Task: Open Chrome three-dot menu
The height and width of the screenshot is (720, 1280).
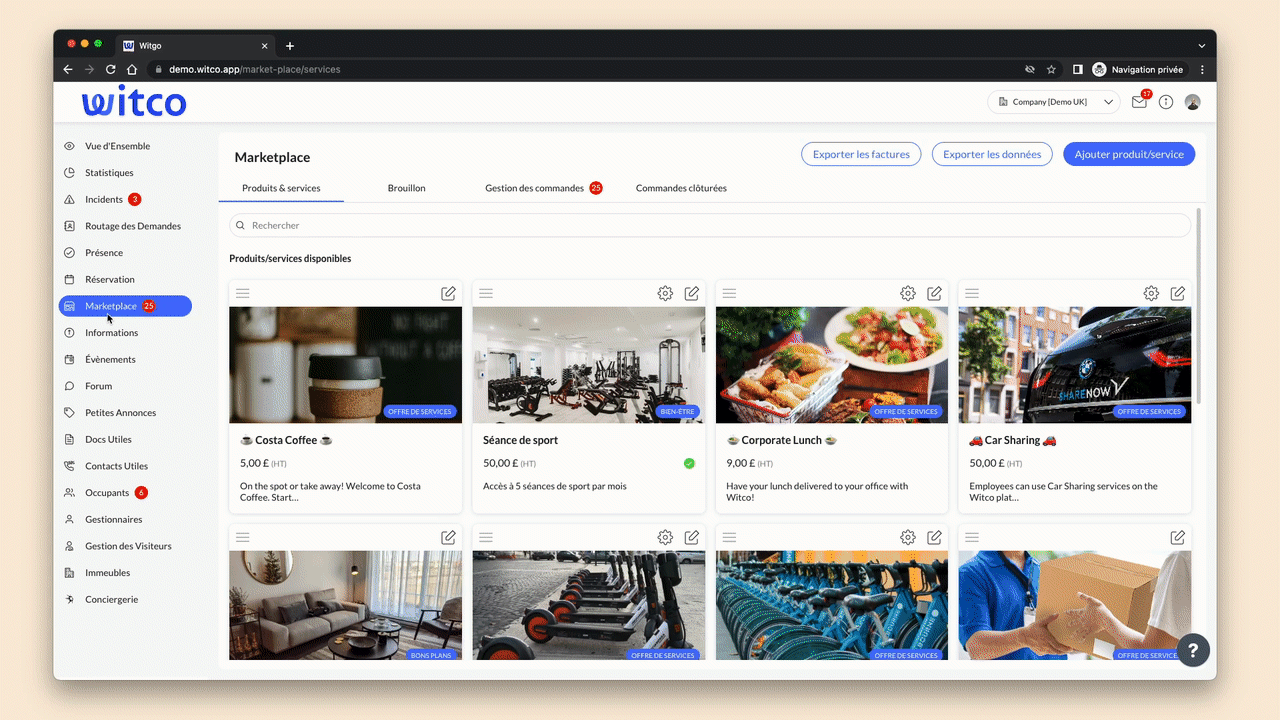Action: [x=1202, y=70]
